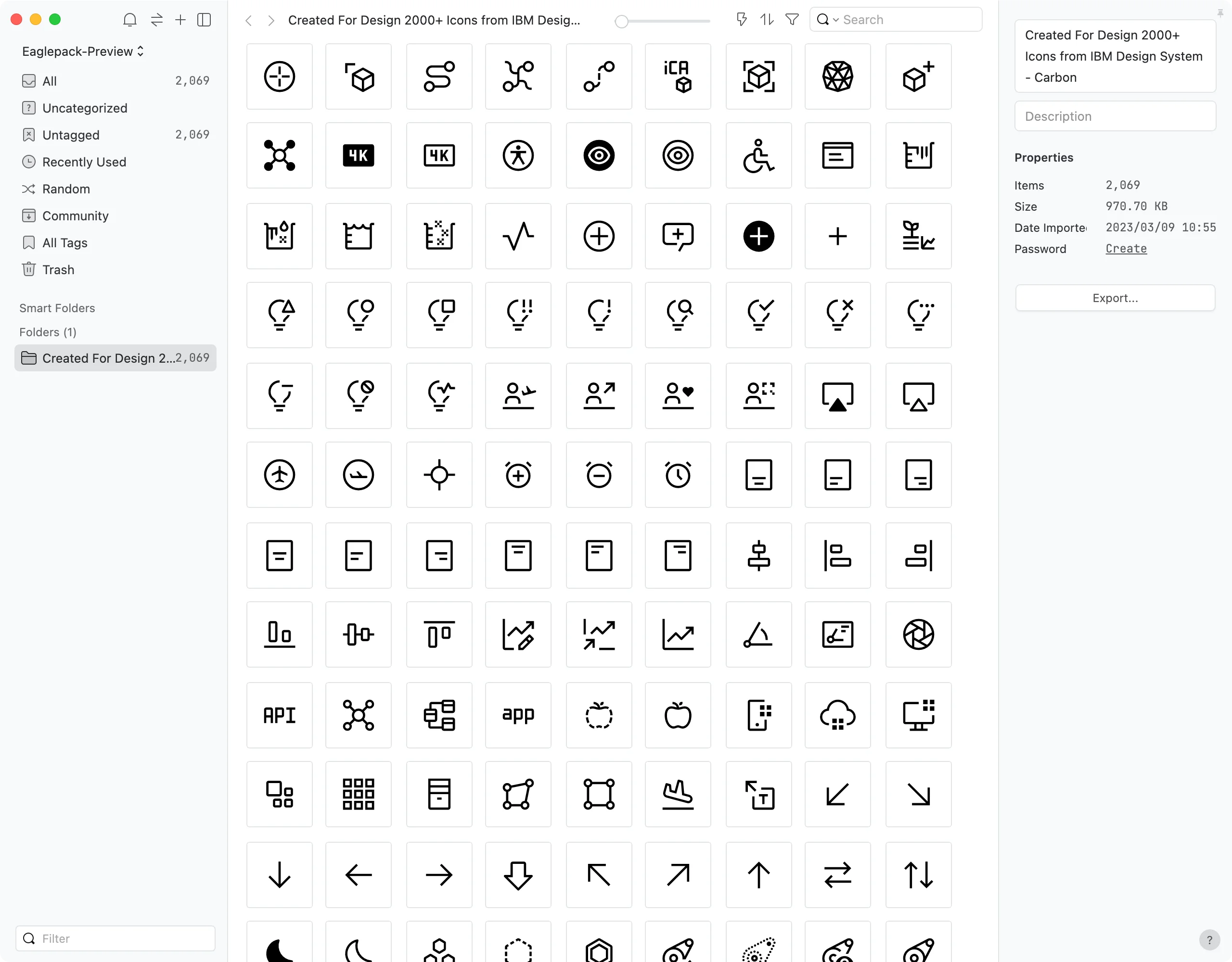
Task: Select the airplane in circle icon
Action: (x=279, y=475)
